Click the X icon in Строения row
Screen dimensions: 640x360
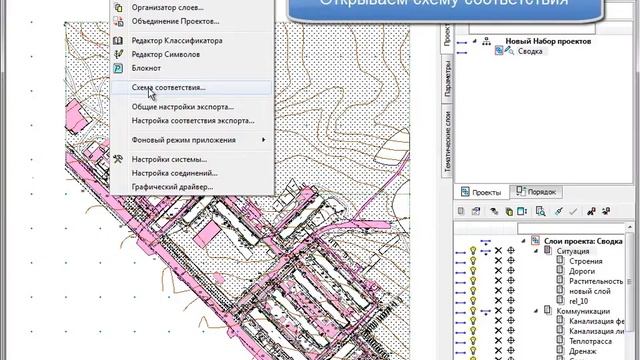pos(498,261)
